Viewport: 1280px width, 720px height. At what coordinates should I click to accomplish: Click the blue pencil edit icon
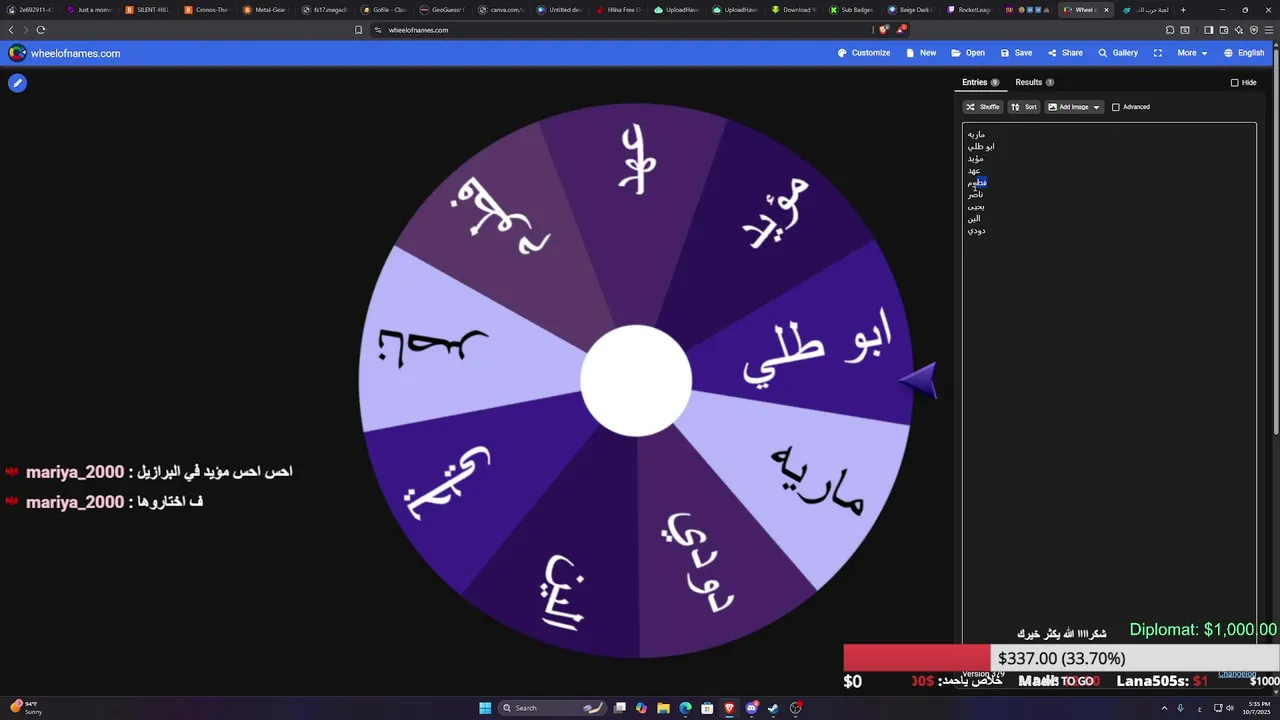click(17, 83)
